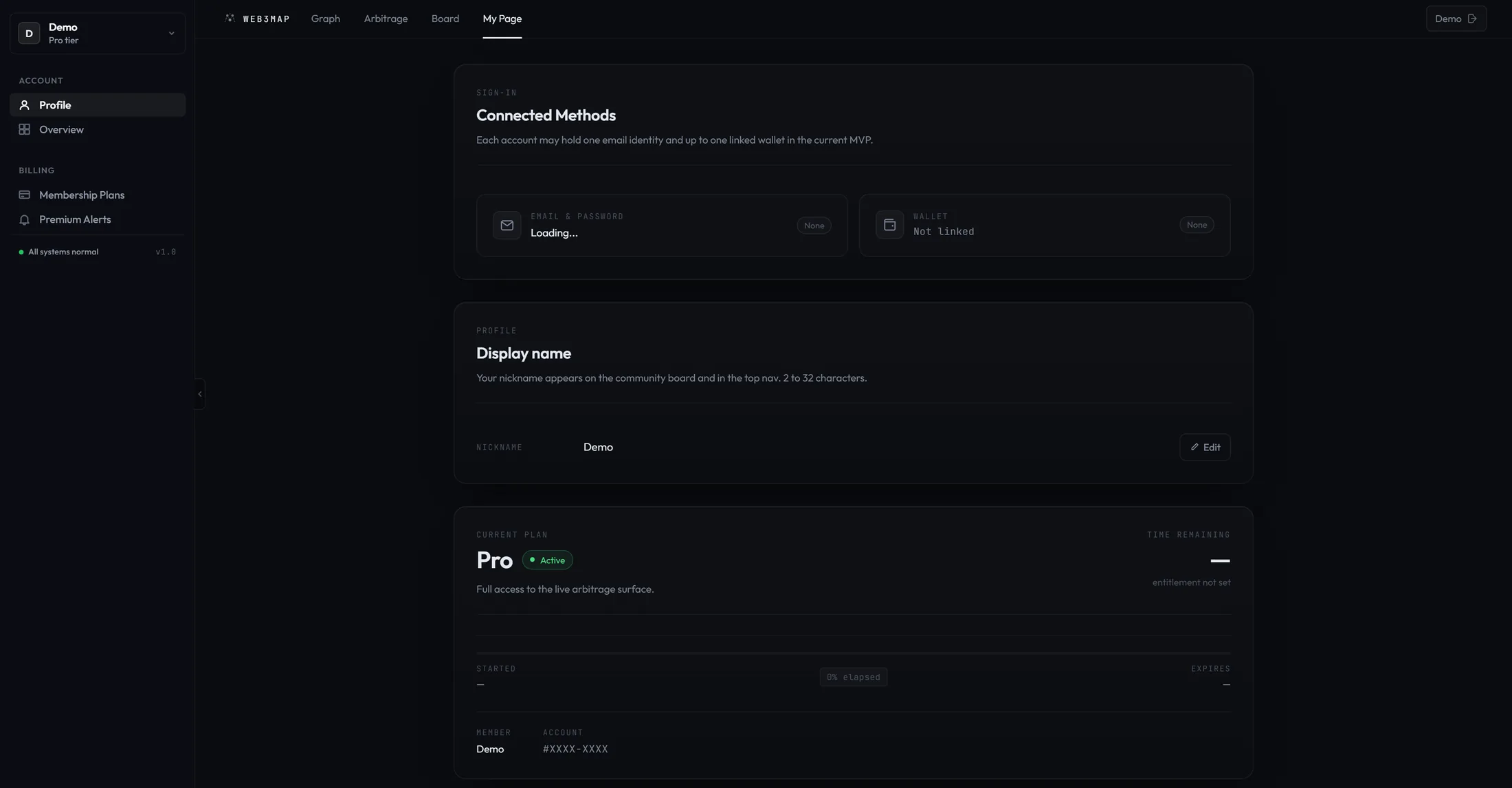Select the My Page tab
The height and width of the screenshot is (788, 1512).
click(x=502, y=19)
